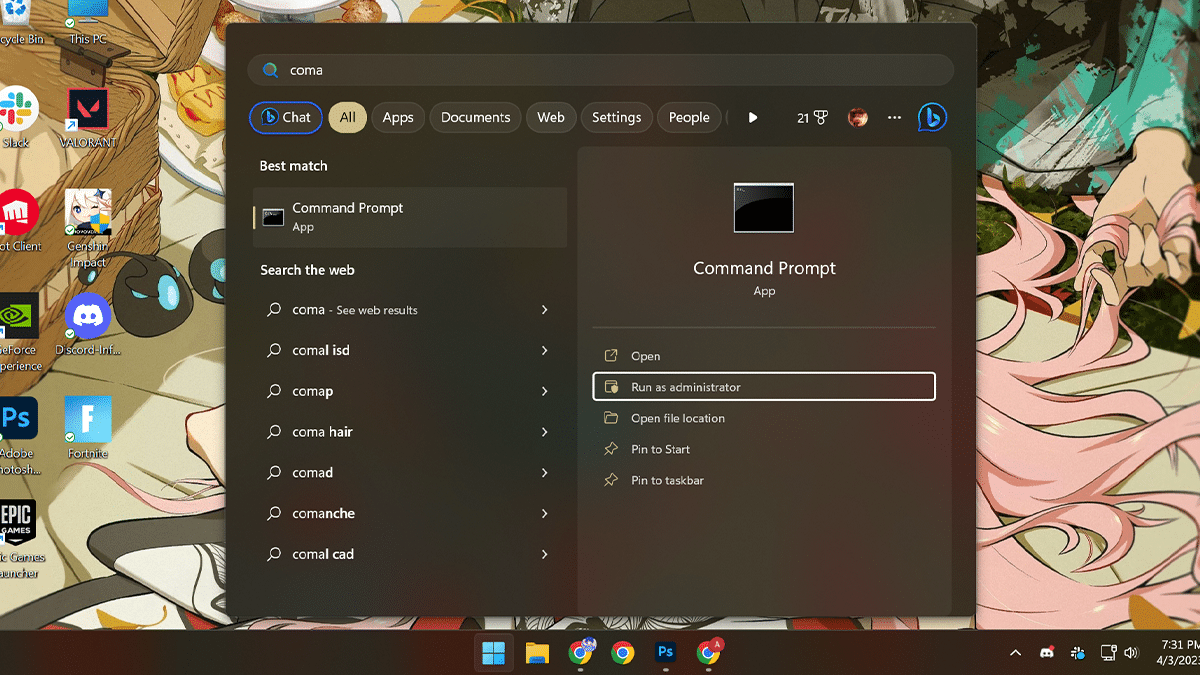Click the Windows Start button
The width and height of the screenshot is (1200, 675).
(493, 653)
